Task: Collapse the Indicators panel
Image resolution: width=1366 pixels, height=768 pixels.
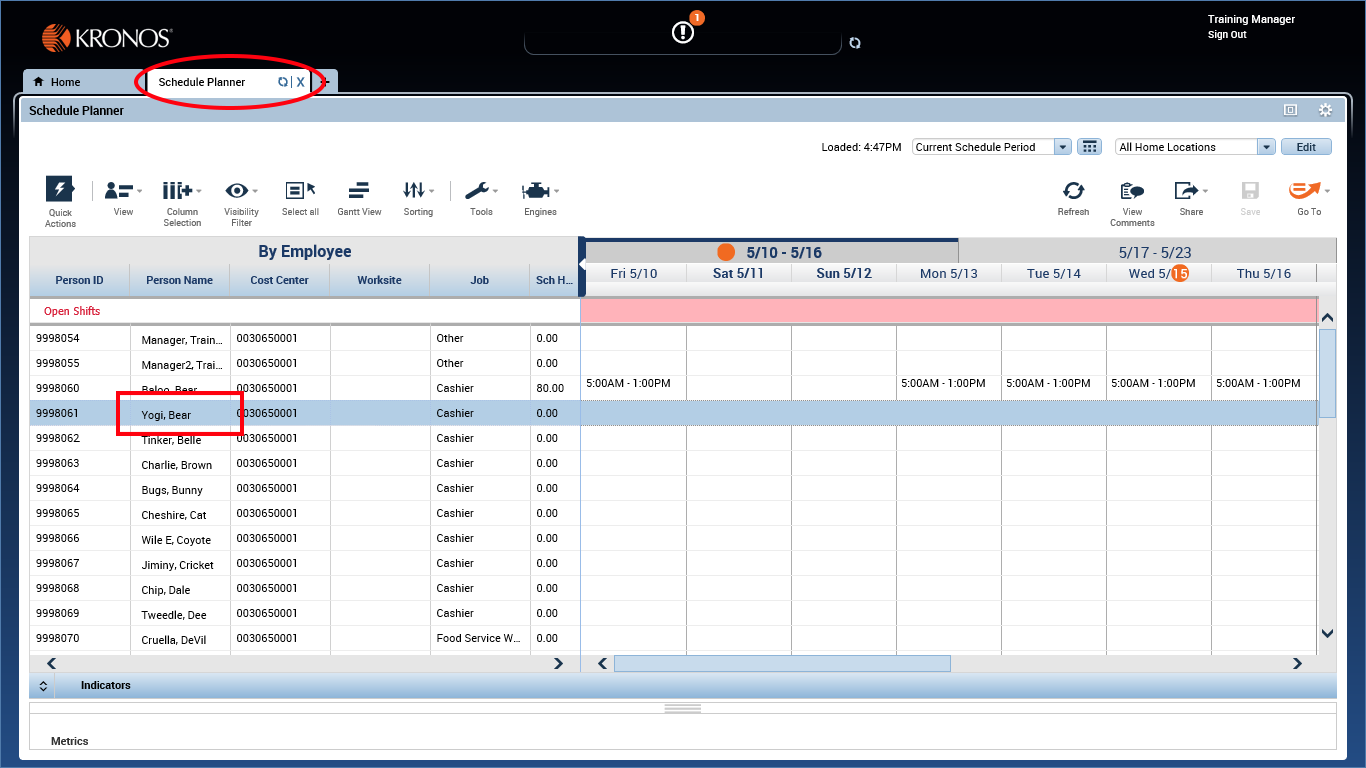Action: 43,686
